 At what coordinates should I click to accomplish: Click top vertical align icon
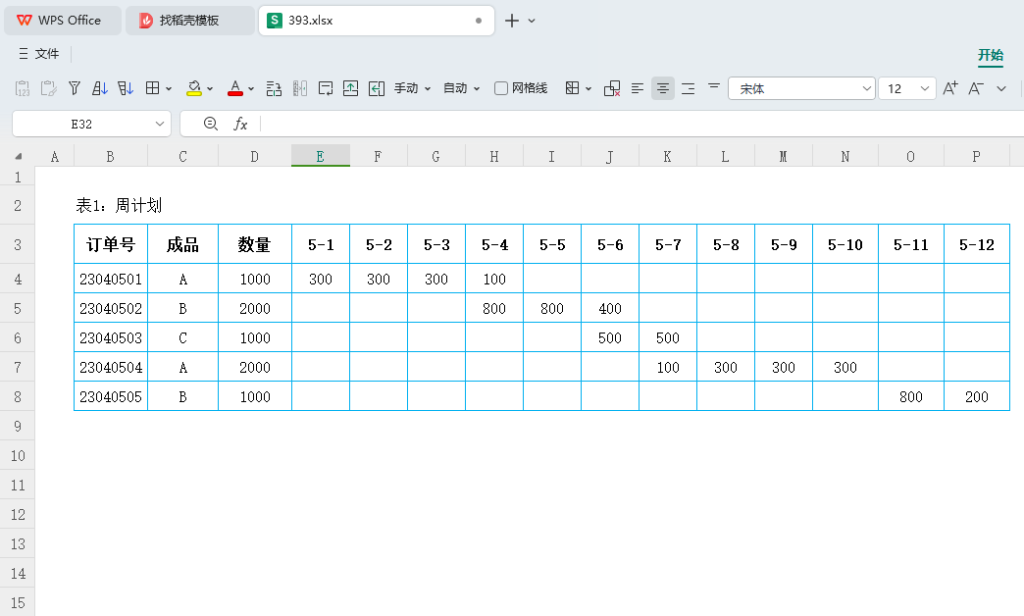pos(714,86)
